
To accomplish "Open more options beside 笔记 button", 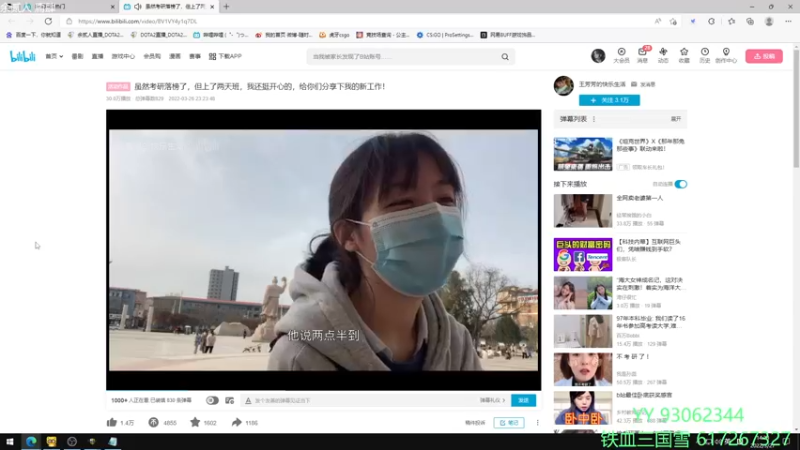I will 537,423.
